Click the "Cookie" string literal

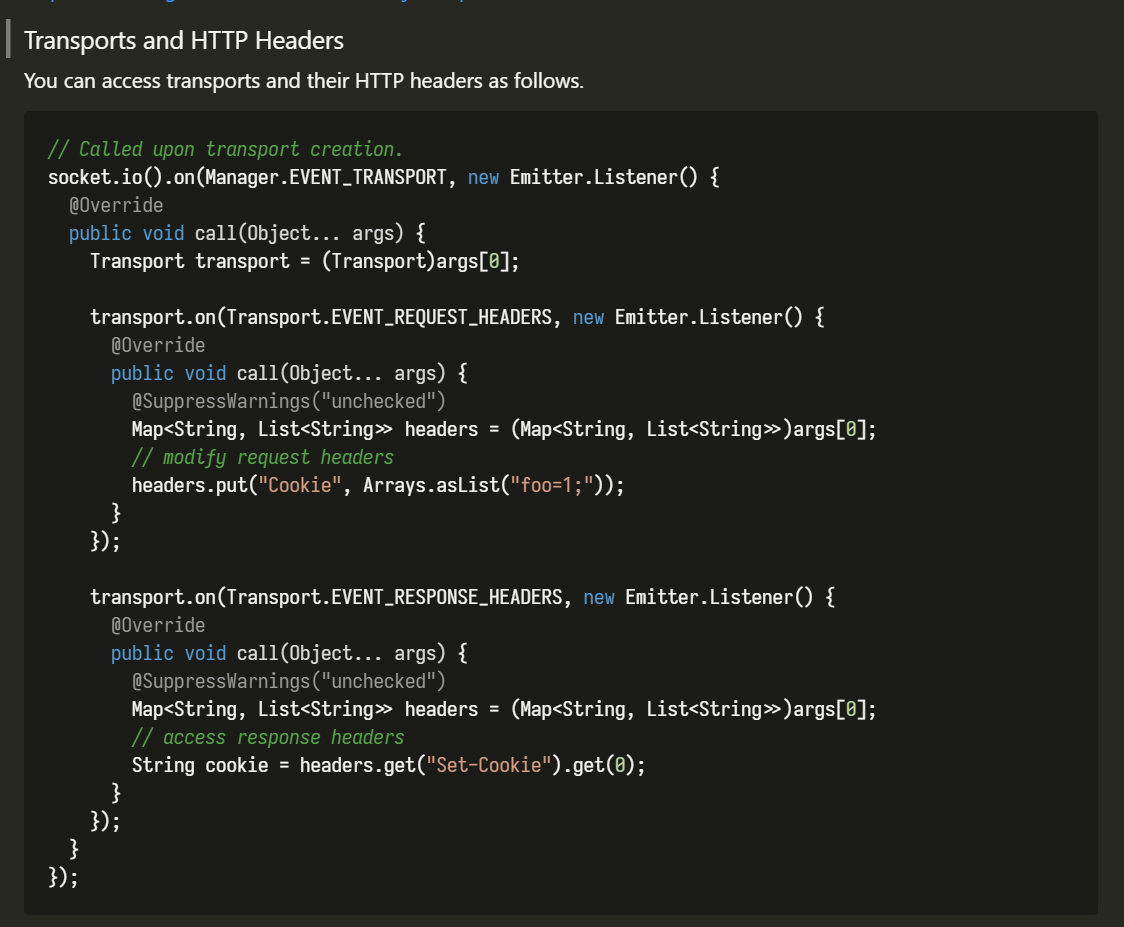[300, 485]
